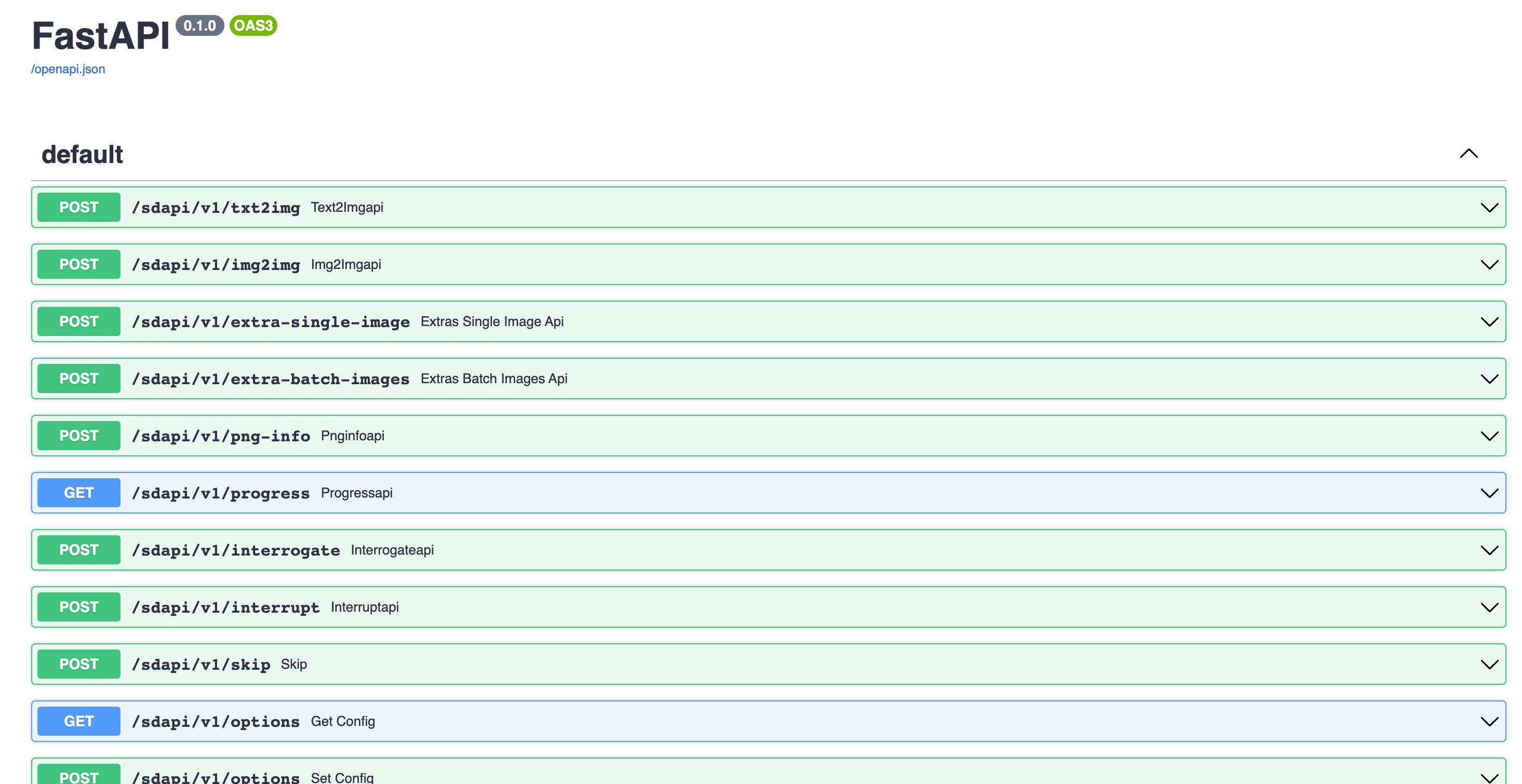Click POST badge for interrupt
The image size is (1522, 784).
click(78, 607)
